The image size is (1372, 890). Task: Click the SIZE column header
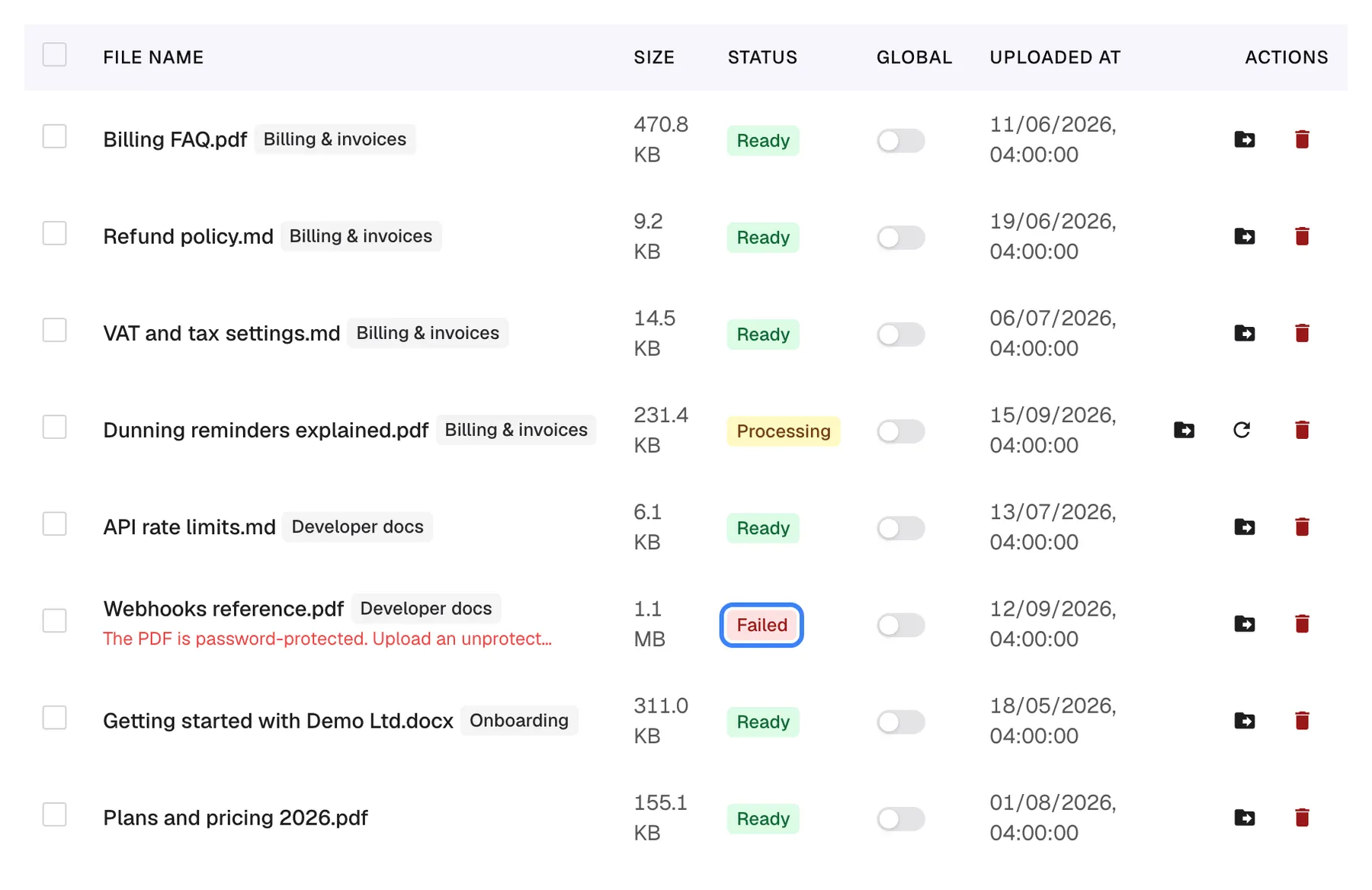[x=654, y=57]
